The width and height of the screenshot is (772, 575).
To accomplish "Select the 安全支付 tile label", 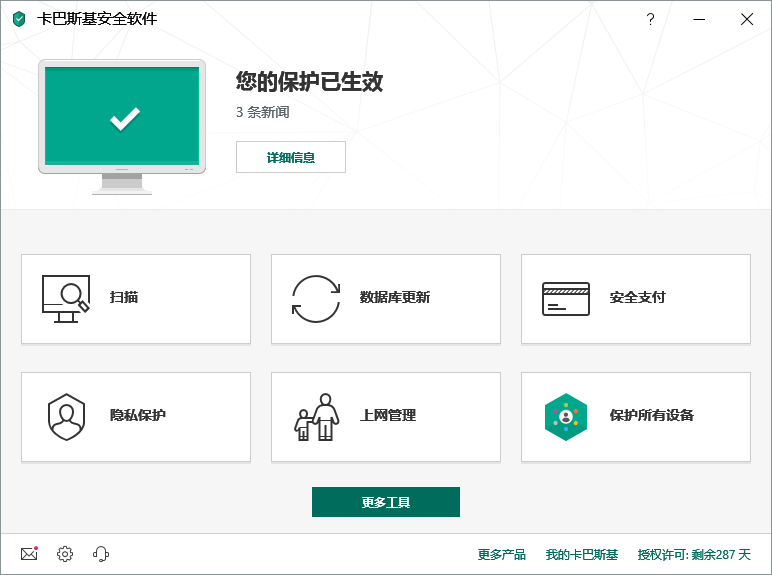I will pyautogui.click(x=638, y=298).
